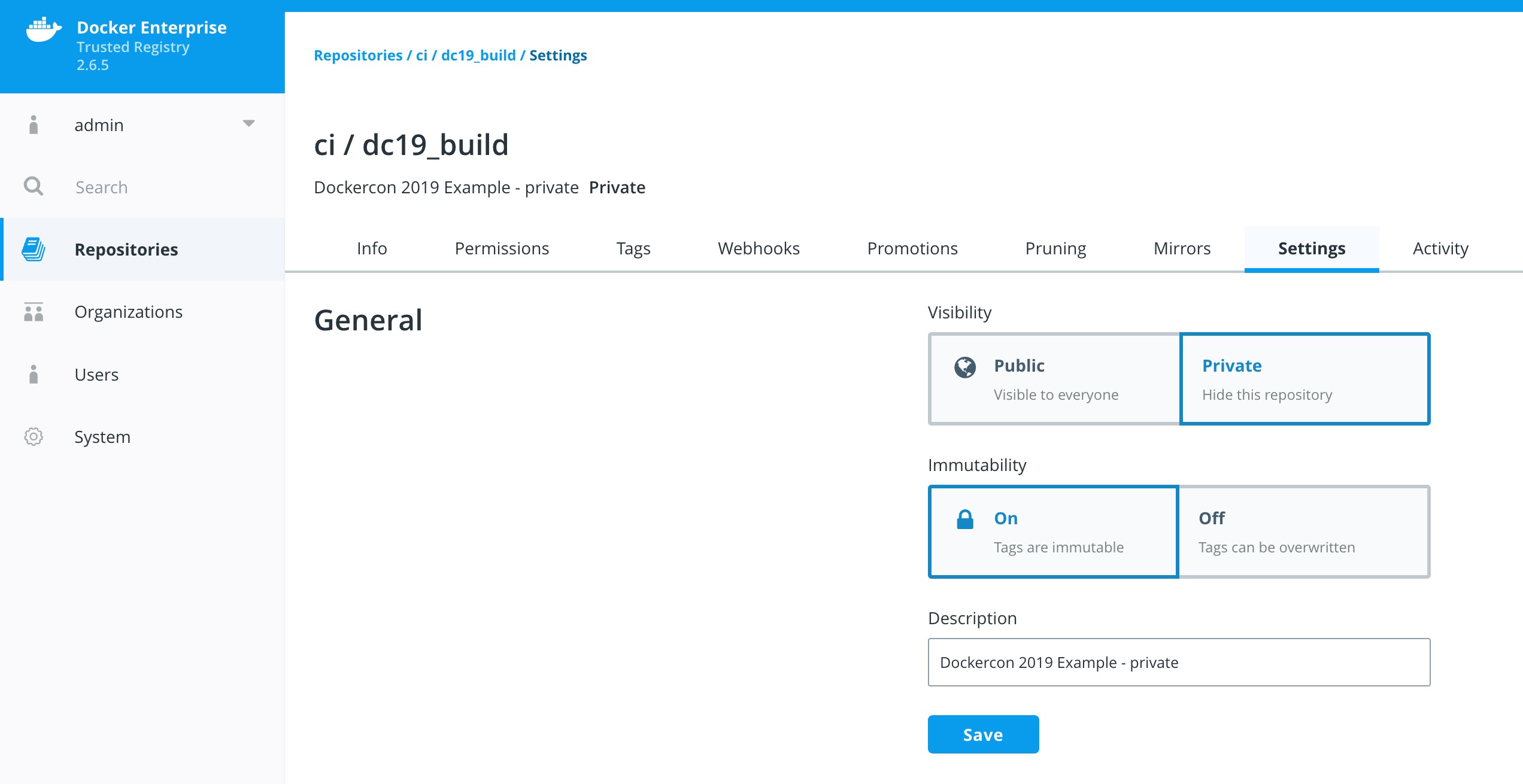This screenshot has width=1523, height=784.
Task: Click the Repositories icon in sidebar
Action: point(33,249)
